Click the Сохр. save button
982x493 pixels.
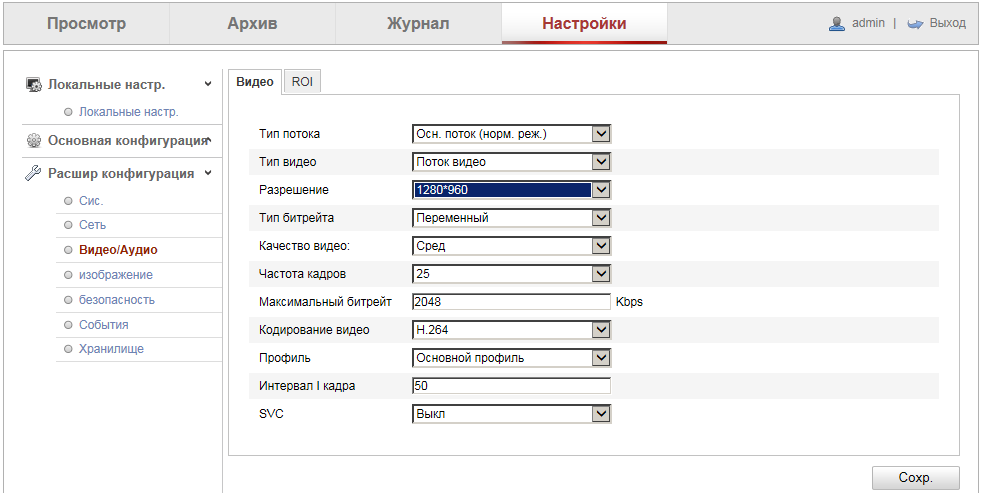click(916, 478)
